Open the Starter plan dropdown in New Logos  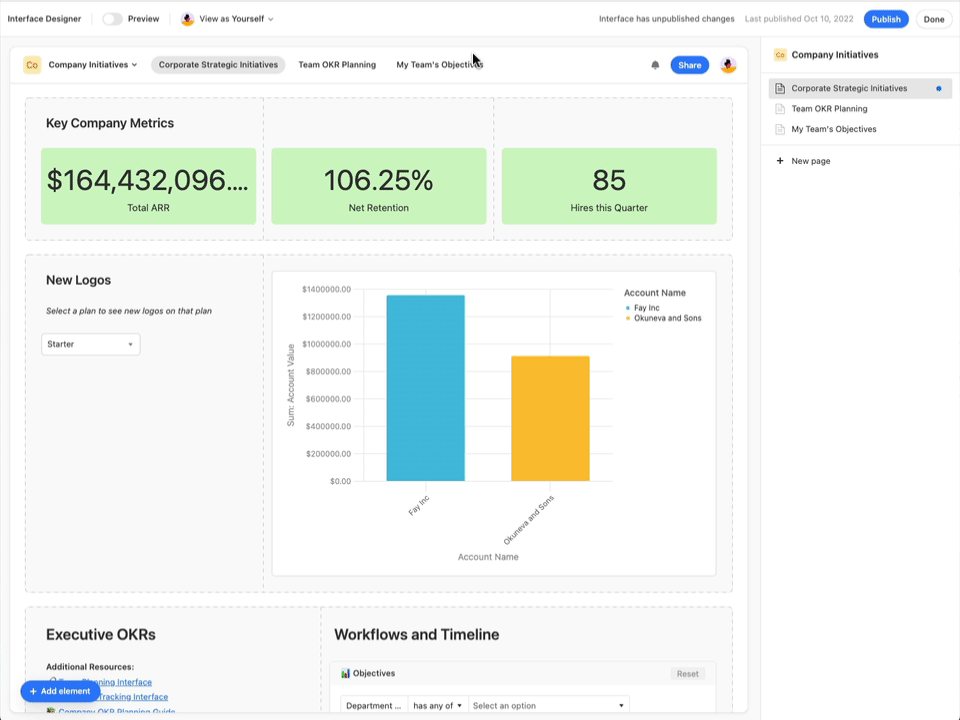tap(90, 343)
